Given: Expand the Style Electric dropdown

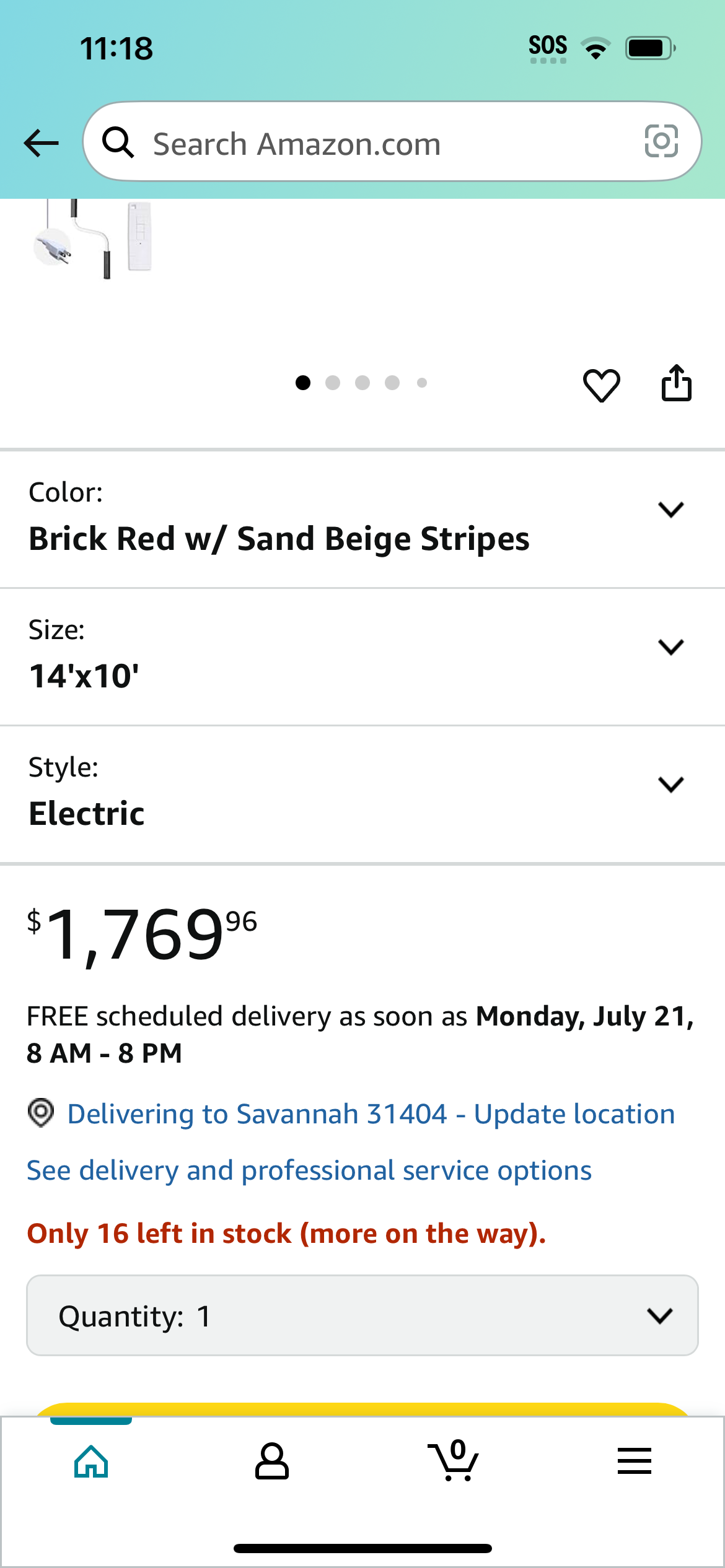Looking at the screenshot, I should 362,794.
